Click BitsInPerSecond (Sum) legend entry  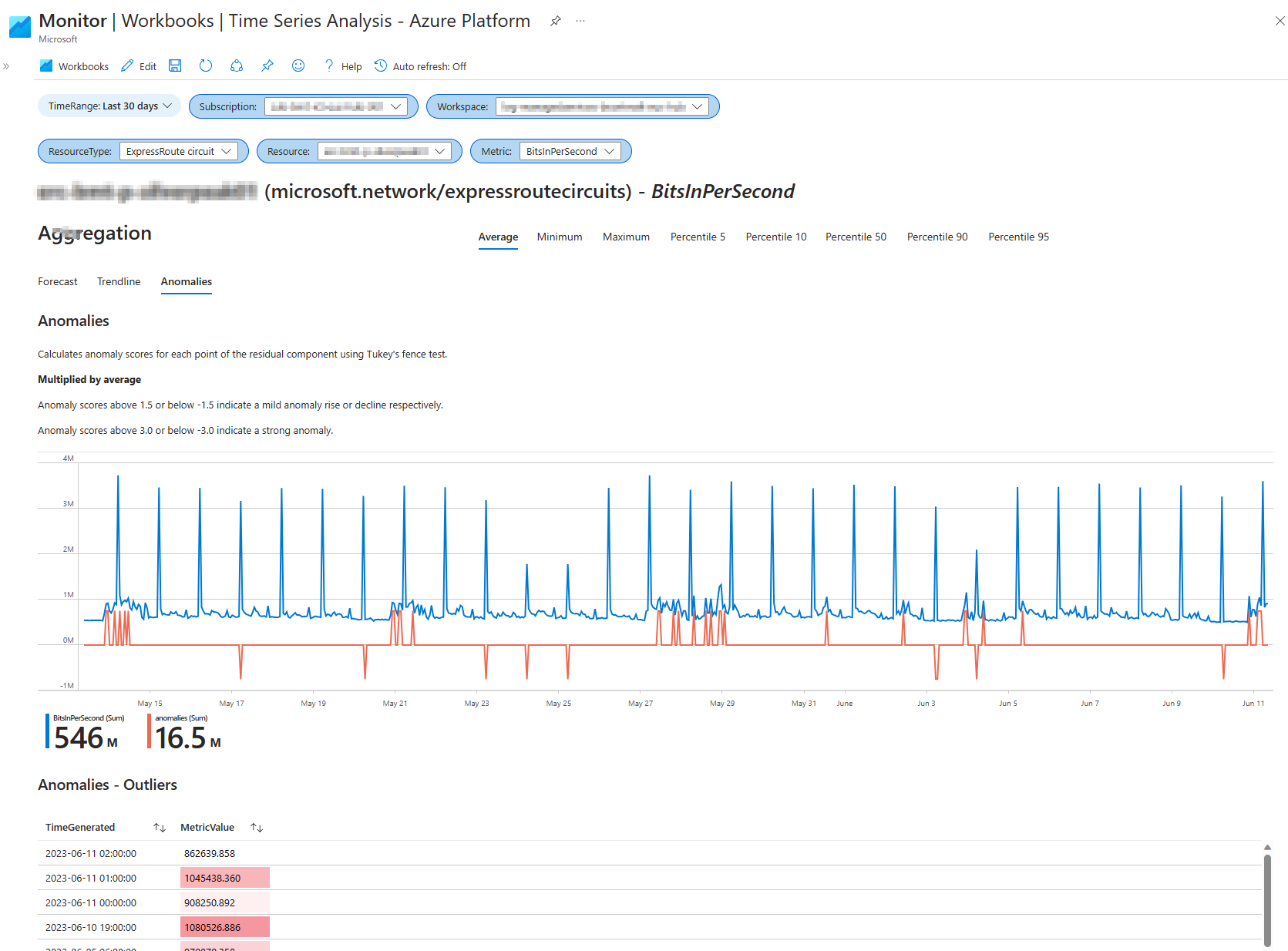click(x=86, y=732)
